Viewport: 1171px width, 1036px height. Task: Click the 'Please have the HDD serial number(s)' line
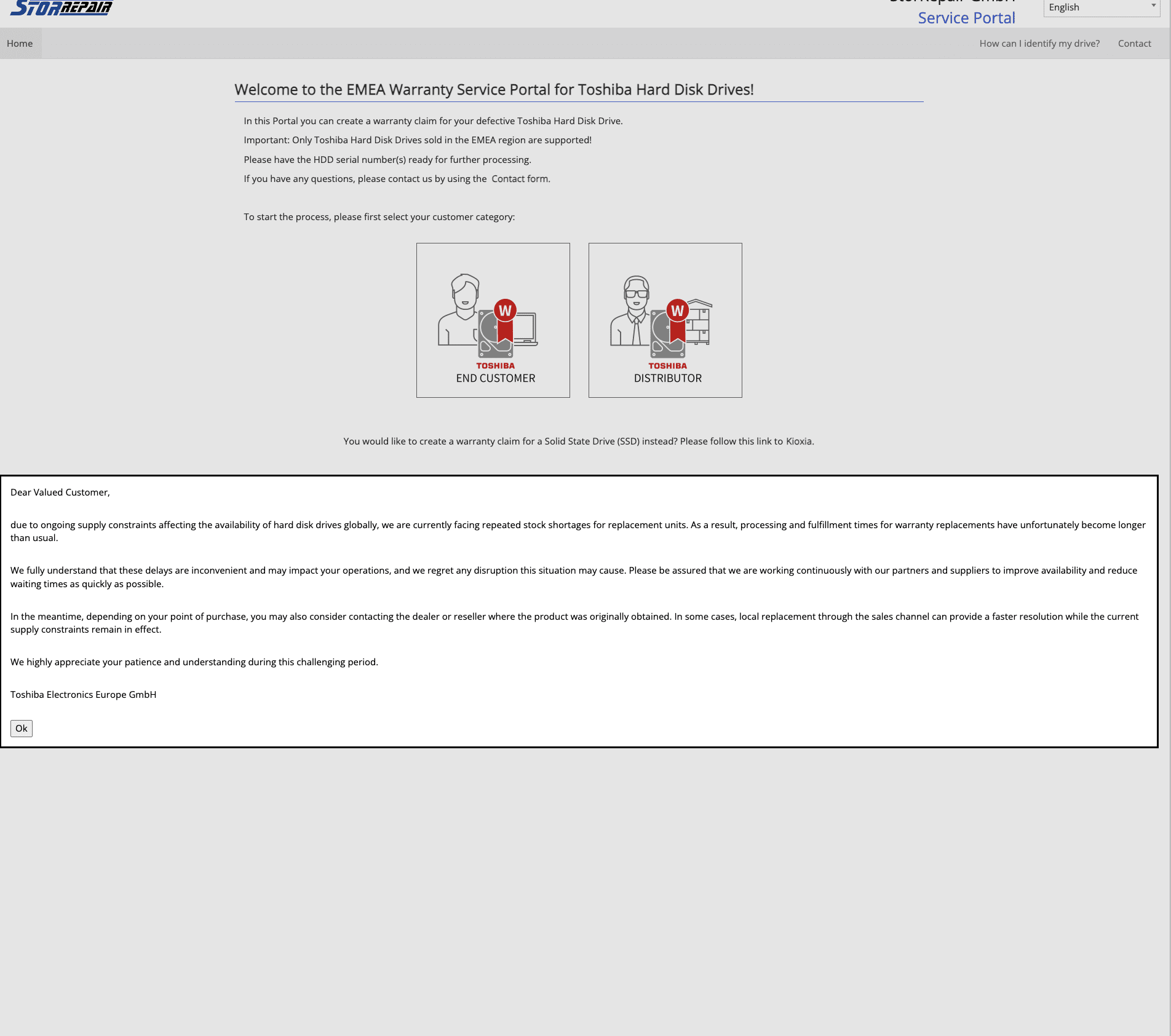tap(387, 160)
